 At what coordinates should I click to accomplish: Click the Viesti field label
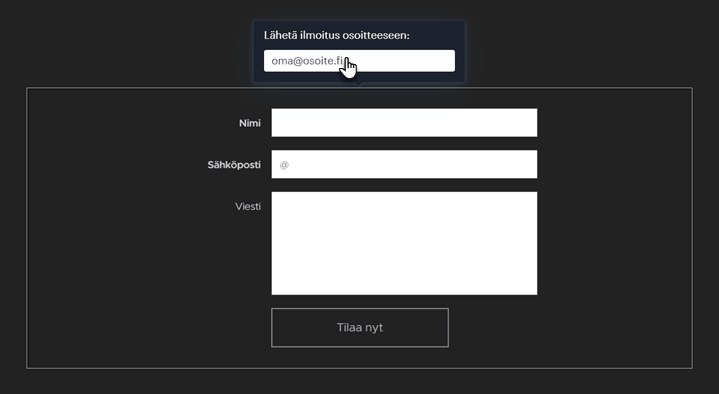tap(248, 206)
